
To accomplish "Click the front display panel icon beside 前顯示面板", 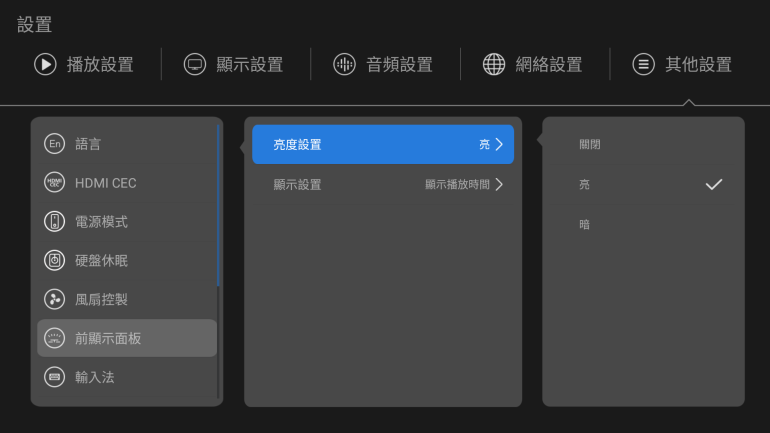I will pyautogui.click(x=55, y=338).
